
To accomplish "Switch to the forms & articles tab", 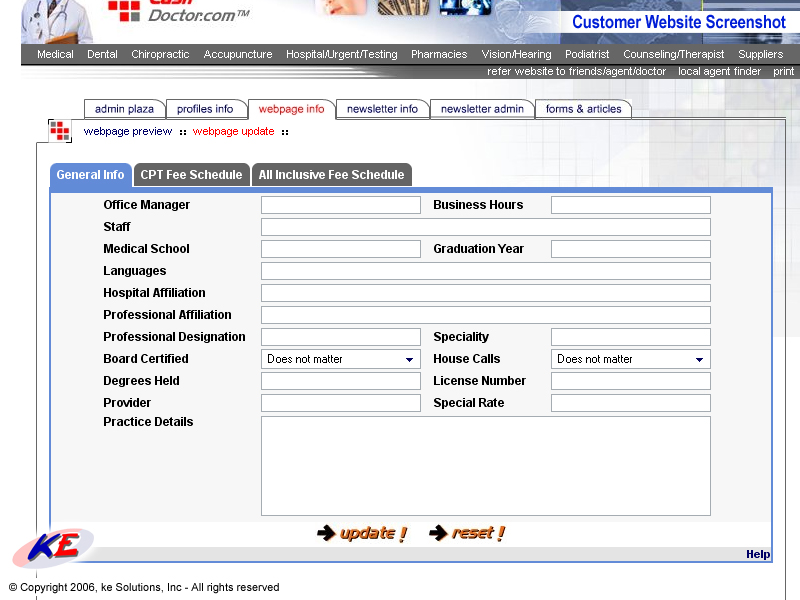I will [583, 109].
